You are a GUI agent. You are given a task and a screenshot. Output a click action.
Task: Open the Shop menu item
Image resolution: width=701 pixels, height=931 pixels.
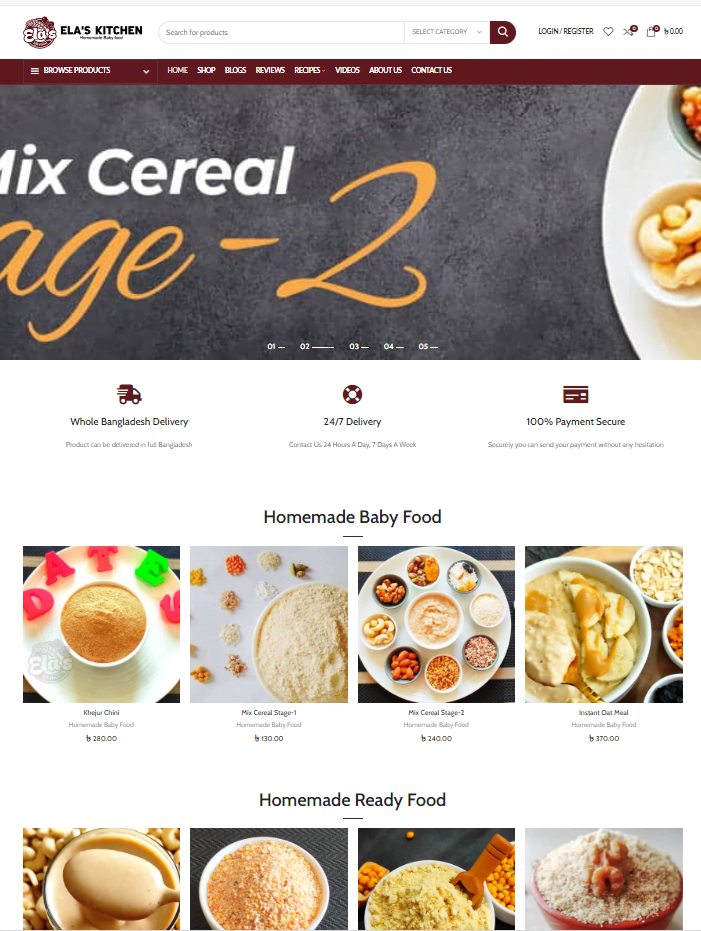[x=206, y=70]
